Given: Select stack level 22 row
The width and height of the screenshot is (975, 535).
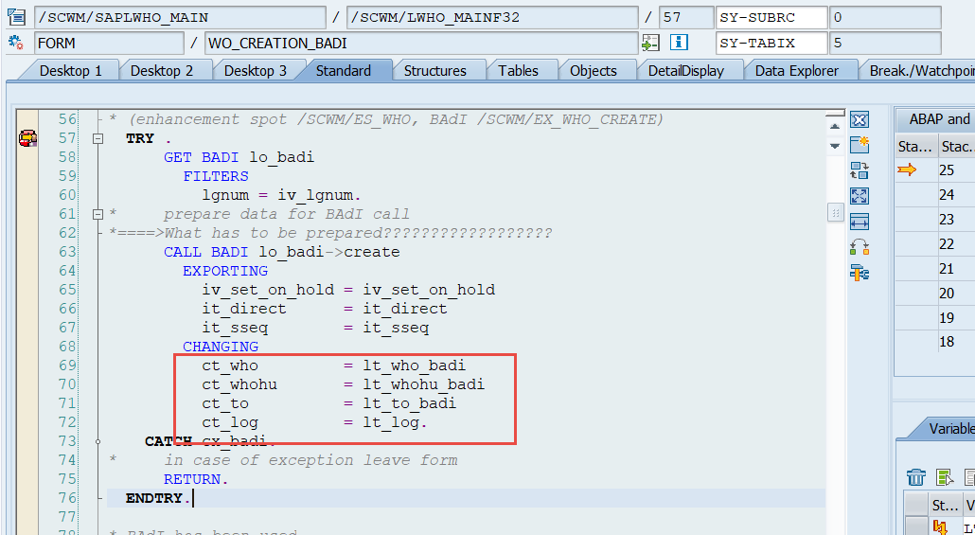Looking at the screenshot, I should (x=935, y=244).
